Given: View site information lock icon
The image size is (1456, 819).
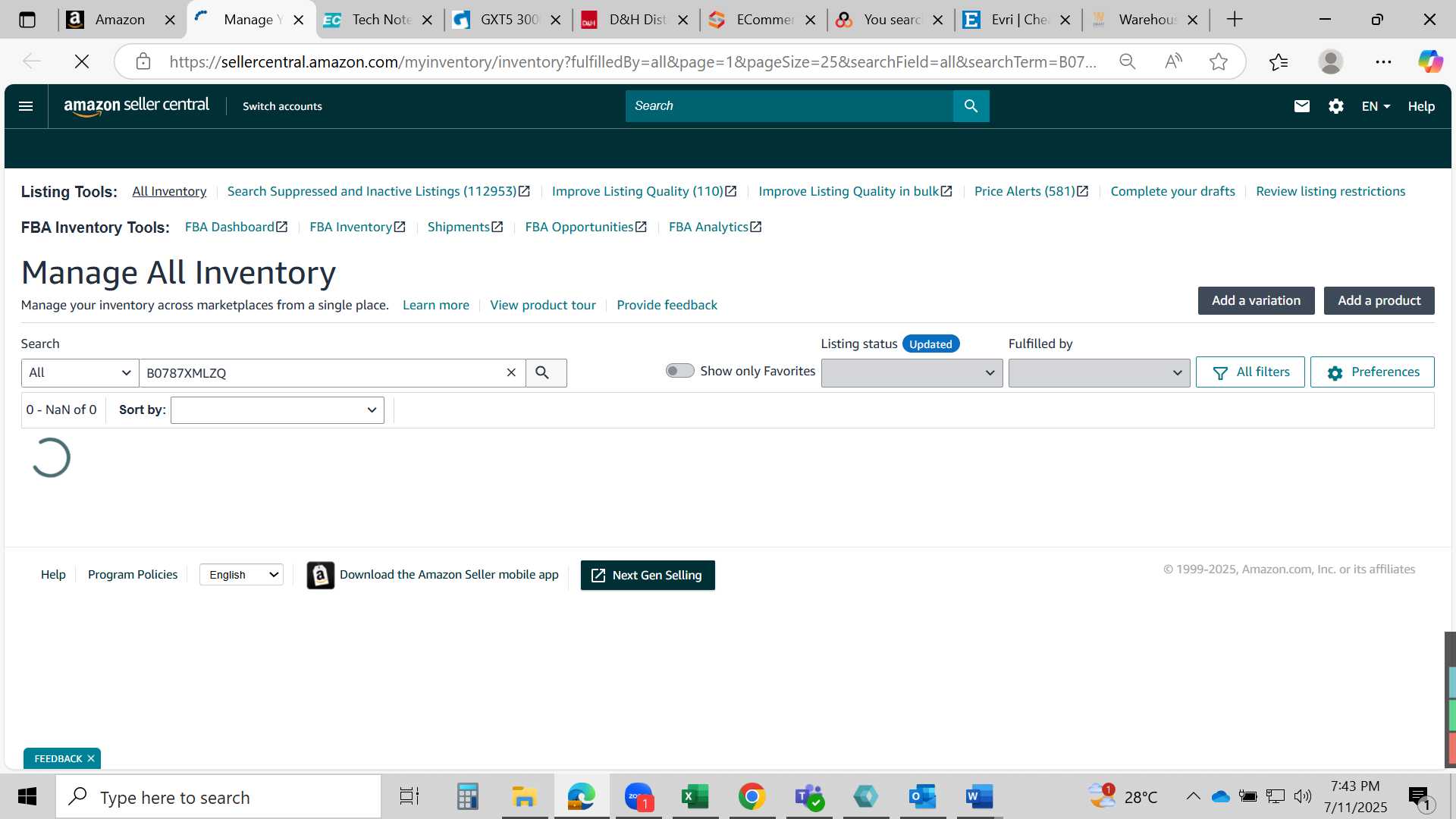Looking at the screenshot, I should click(x=143, y=61).
